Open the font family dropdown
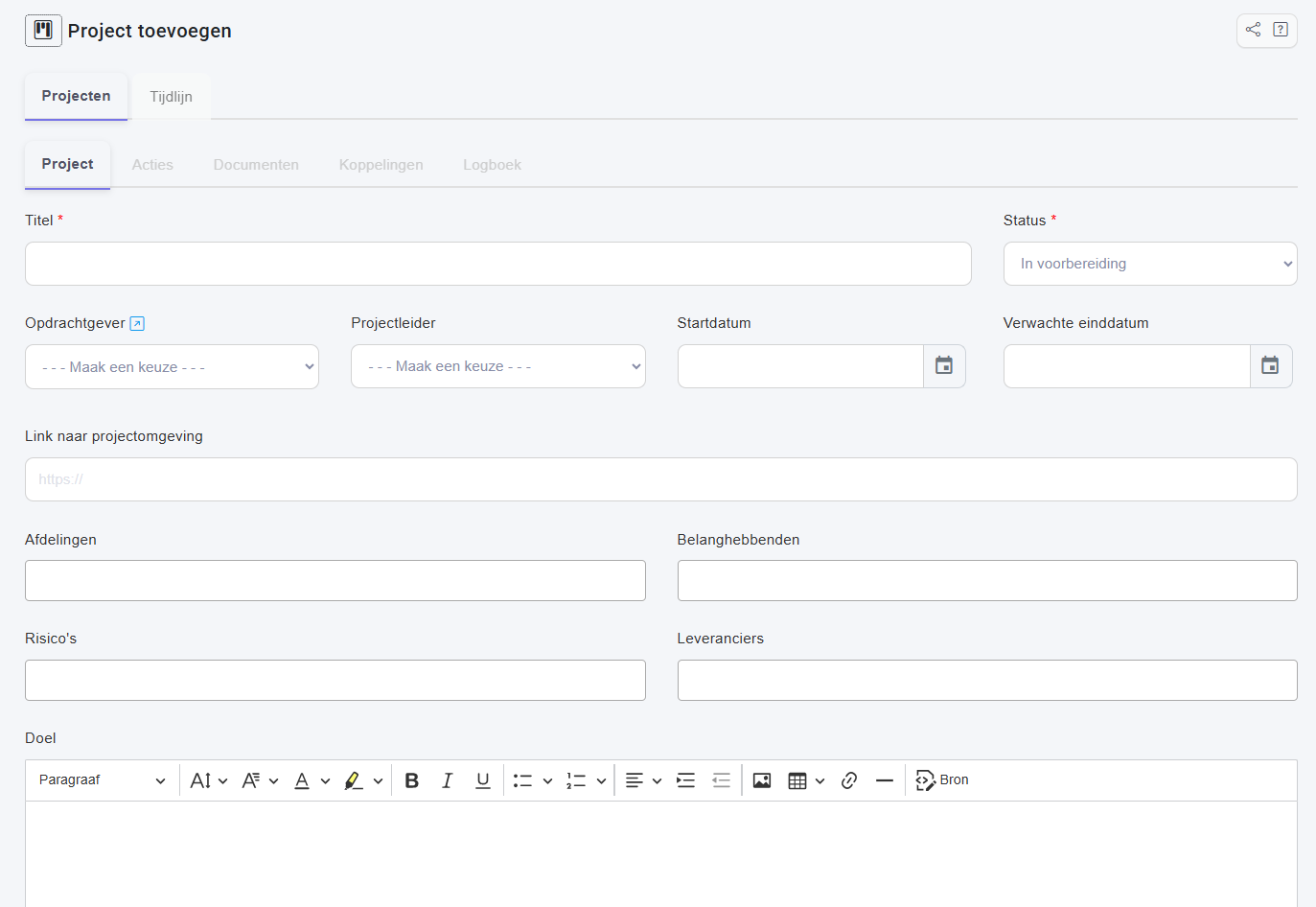The height and width of the screenshot is (907, 1316). [261, 780]
